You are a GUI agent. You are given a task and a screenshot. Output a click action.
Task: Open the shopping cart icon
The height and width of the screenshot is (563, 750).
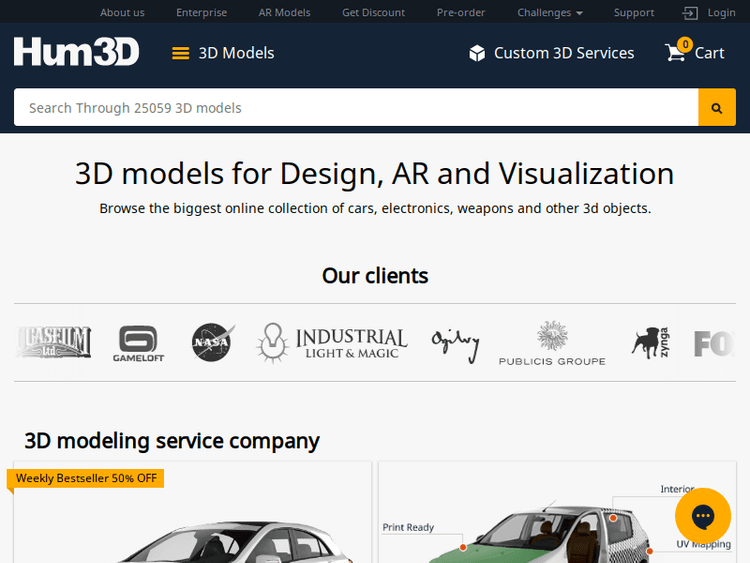point(677,52)
